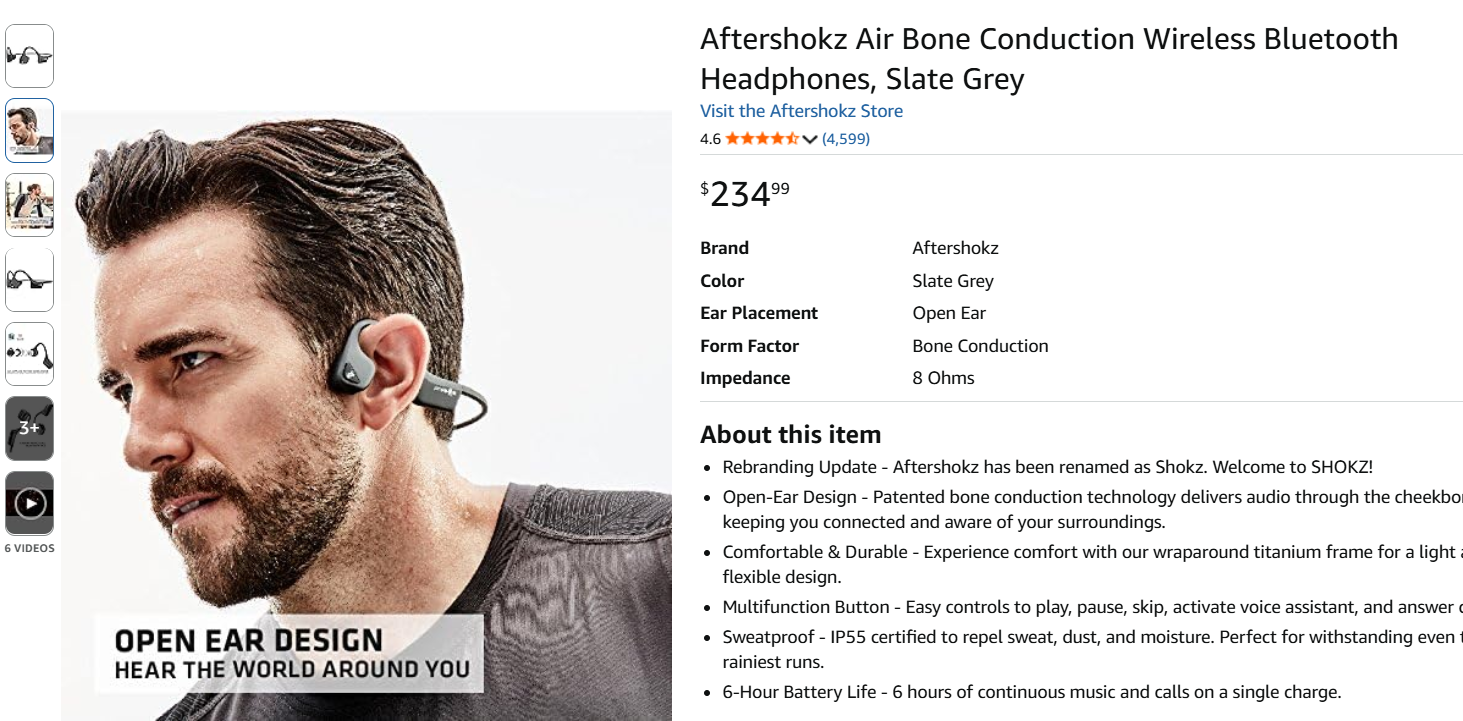Play the product video thumbnail
Viewport: 1463px width, 721px height.
[x=30, y=503]
